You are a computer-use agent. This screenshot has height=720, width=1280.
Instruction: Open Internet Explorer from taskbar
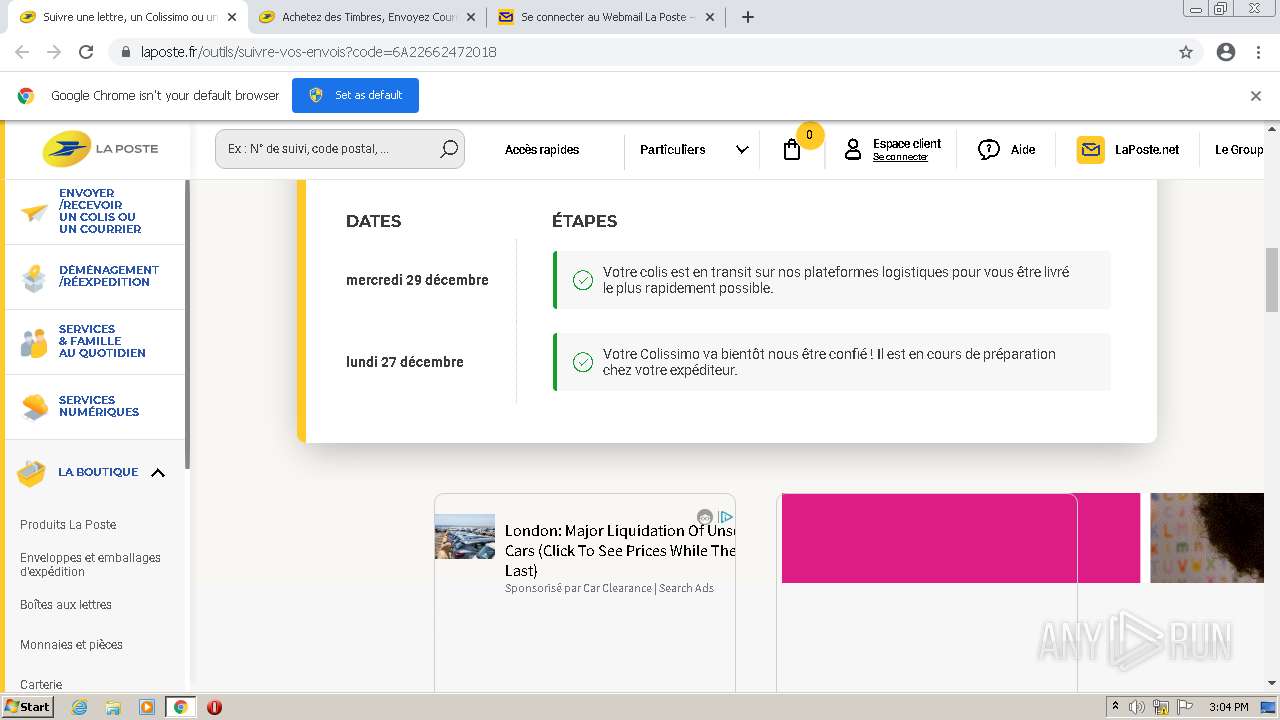(x=79, y=707)
